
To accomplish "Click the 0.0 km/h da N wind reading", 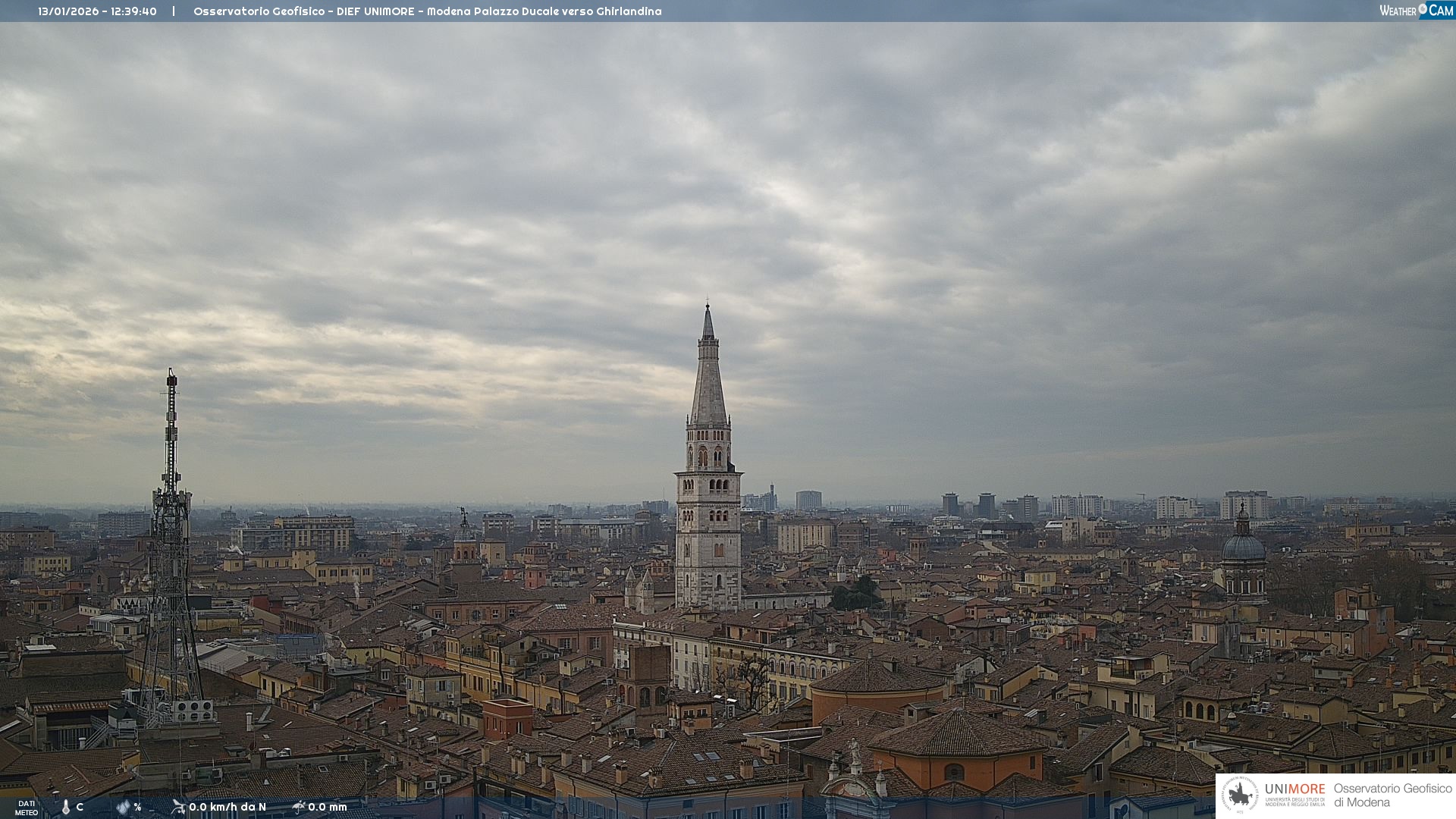I will (227, 807).
